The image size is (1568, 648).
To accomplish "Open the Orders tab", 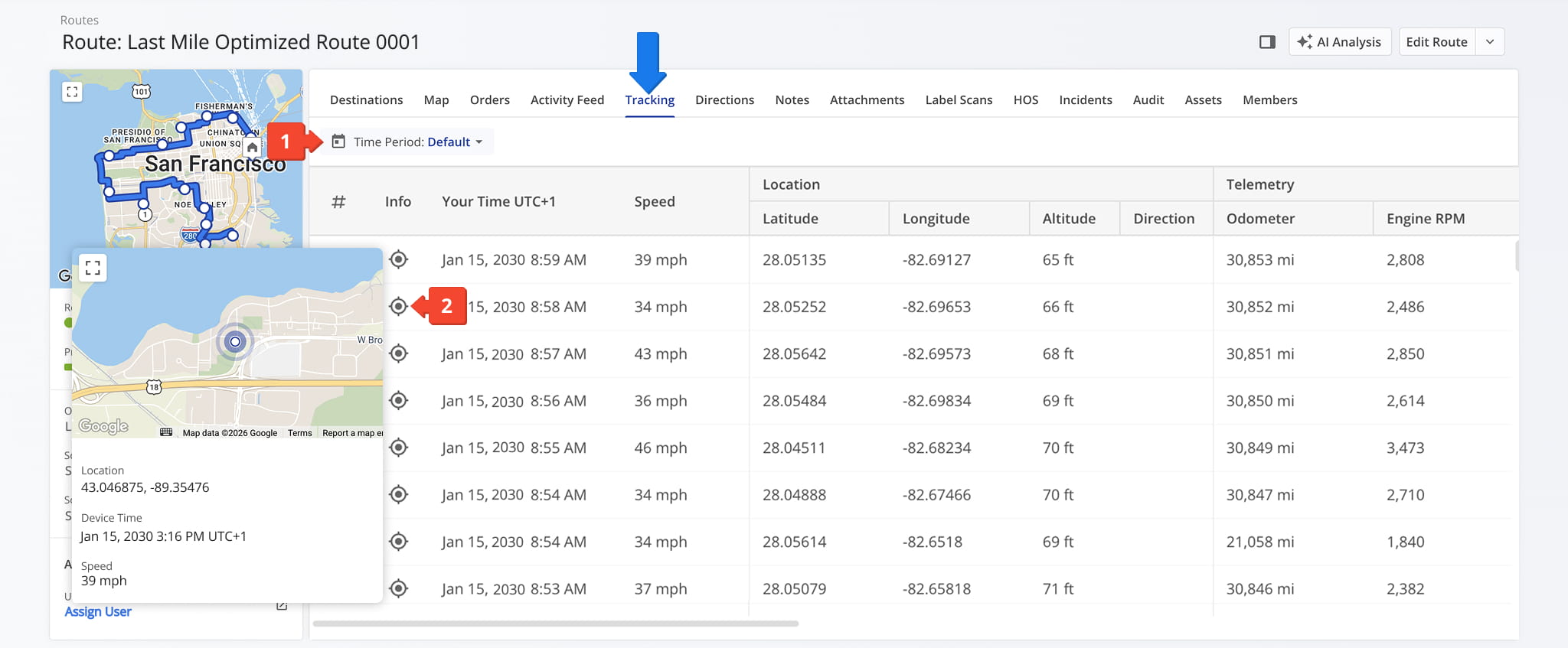I will coord(490,100).
